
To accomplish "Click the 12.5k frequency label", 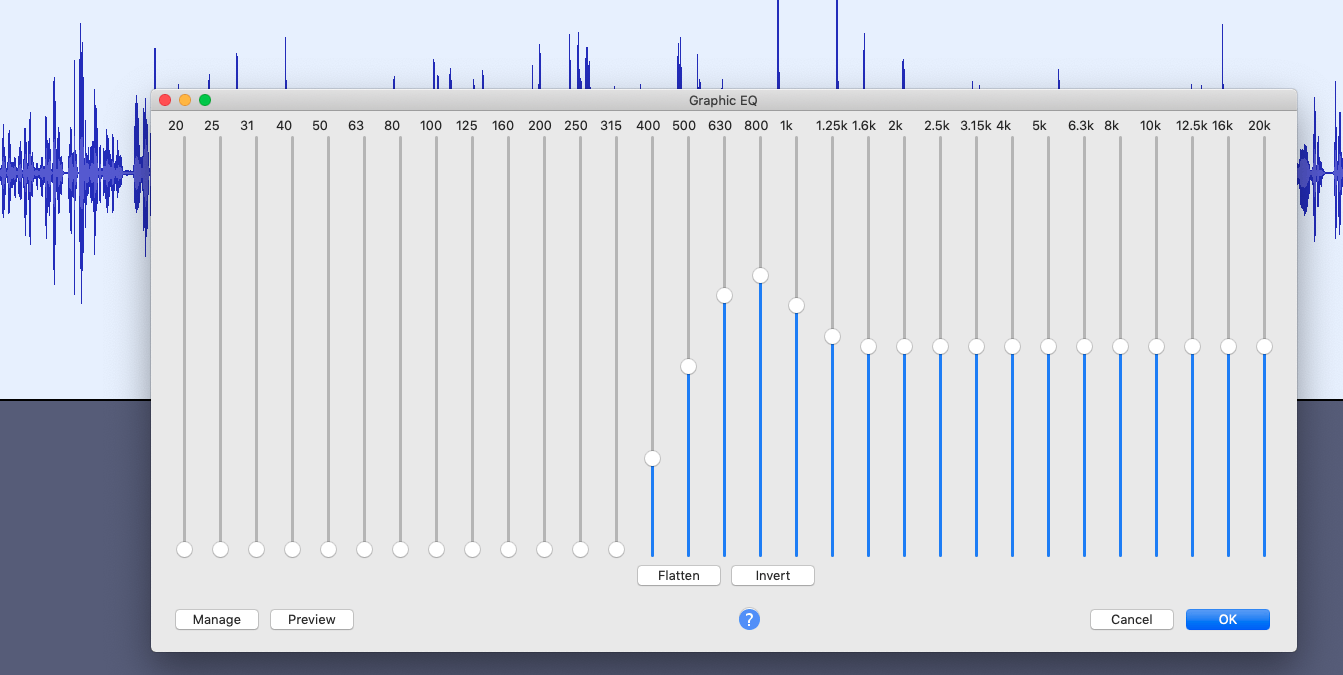I will pos(1191,126).
